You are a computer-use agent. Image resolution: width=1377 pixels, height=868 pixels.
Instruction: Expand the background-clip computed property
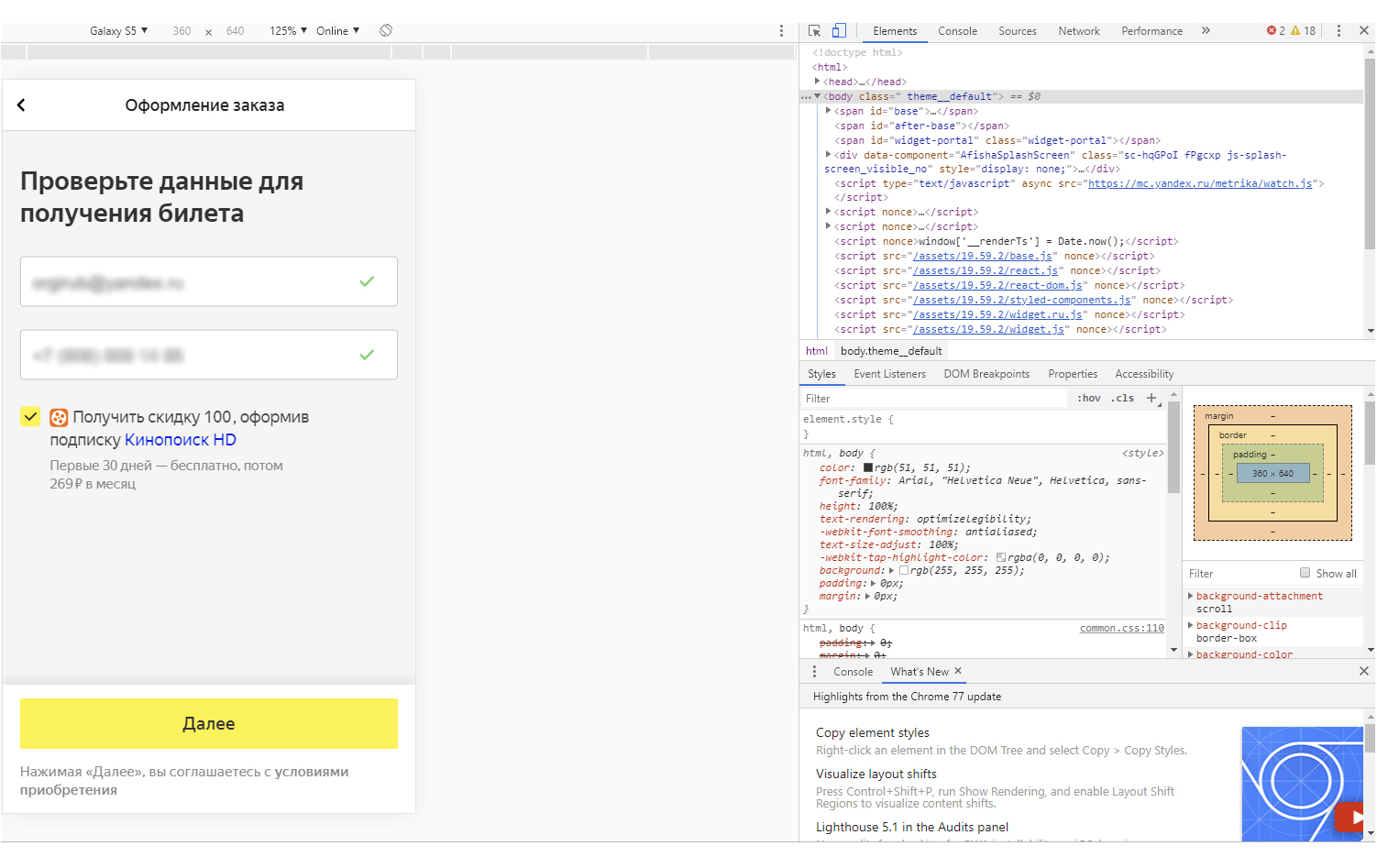pos(1191,625)
